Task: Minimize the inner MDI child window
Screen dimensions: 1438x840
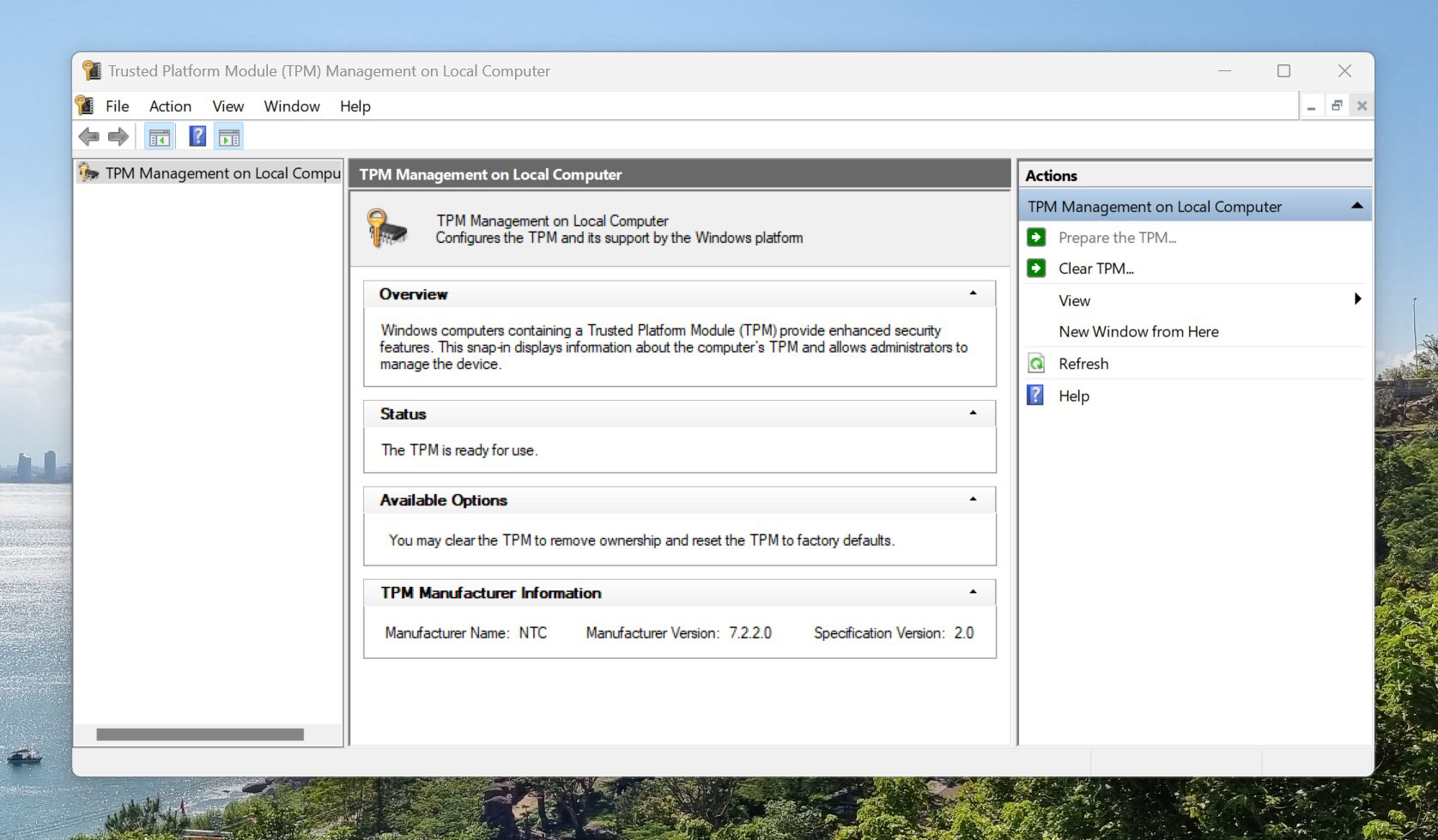Action: pyautogui.click(x=1311, y=106)
